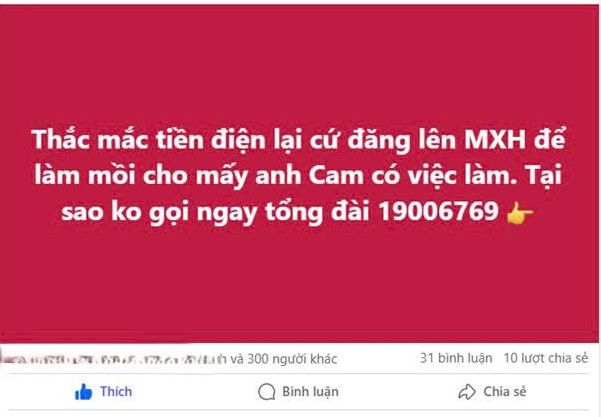601x417 pixels.
Task: Click the pointing hand emoji in post
Action: (x=520, y=214)
